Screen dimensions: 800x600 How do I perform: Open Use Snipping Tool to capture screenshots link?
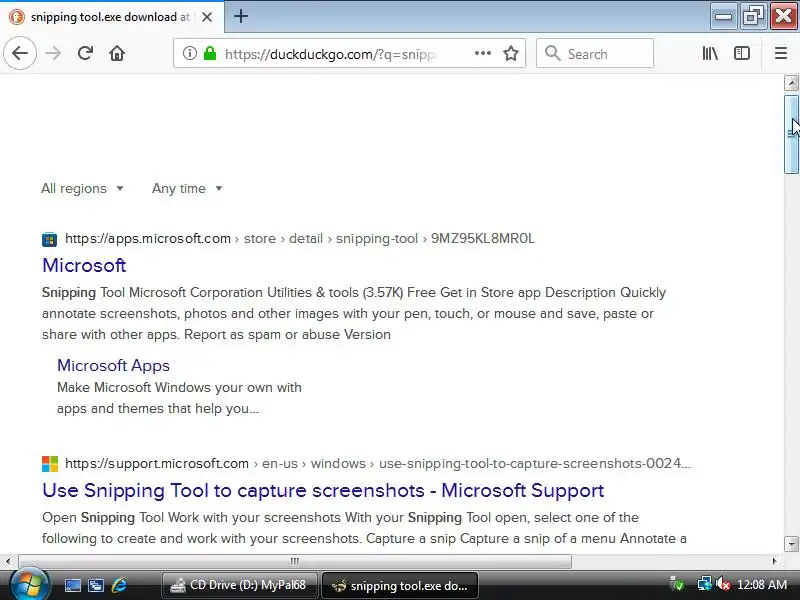pos(323,490)
